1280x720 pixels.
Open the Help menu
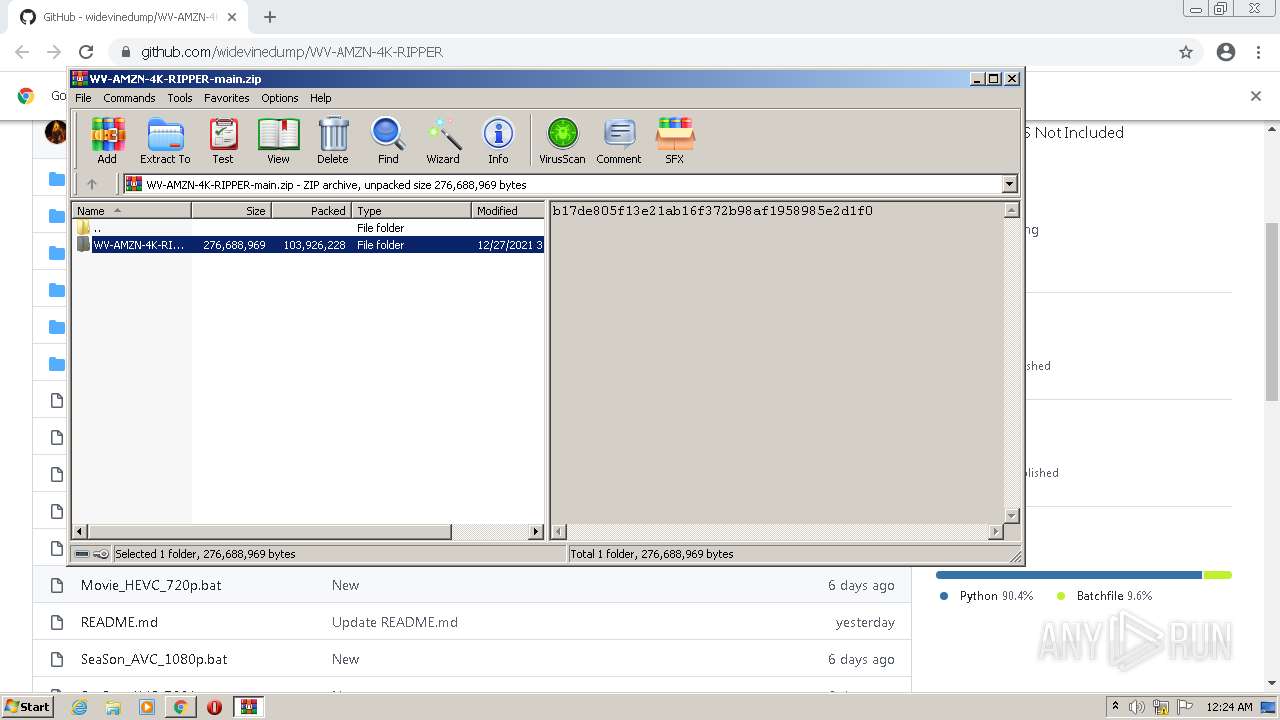point(320,98)
